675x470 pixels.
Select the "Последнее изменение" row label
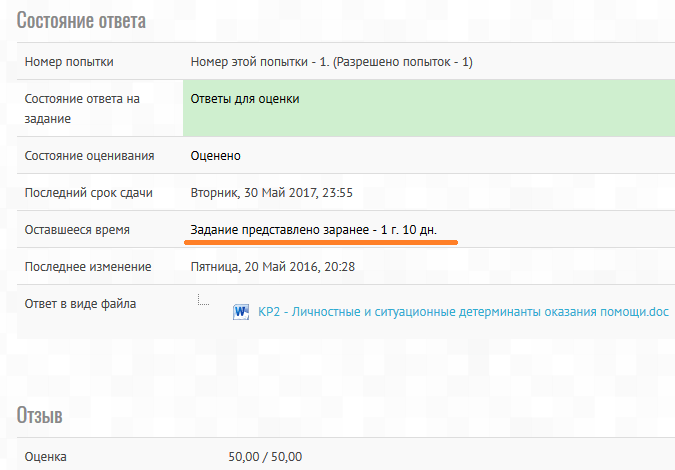tap(88, 267)
